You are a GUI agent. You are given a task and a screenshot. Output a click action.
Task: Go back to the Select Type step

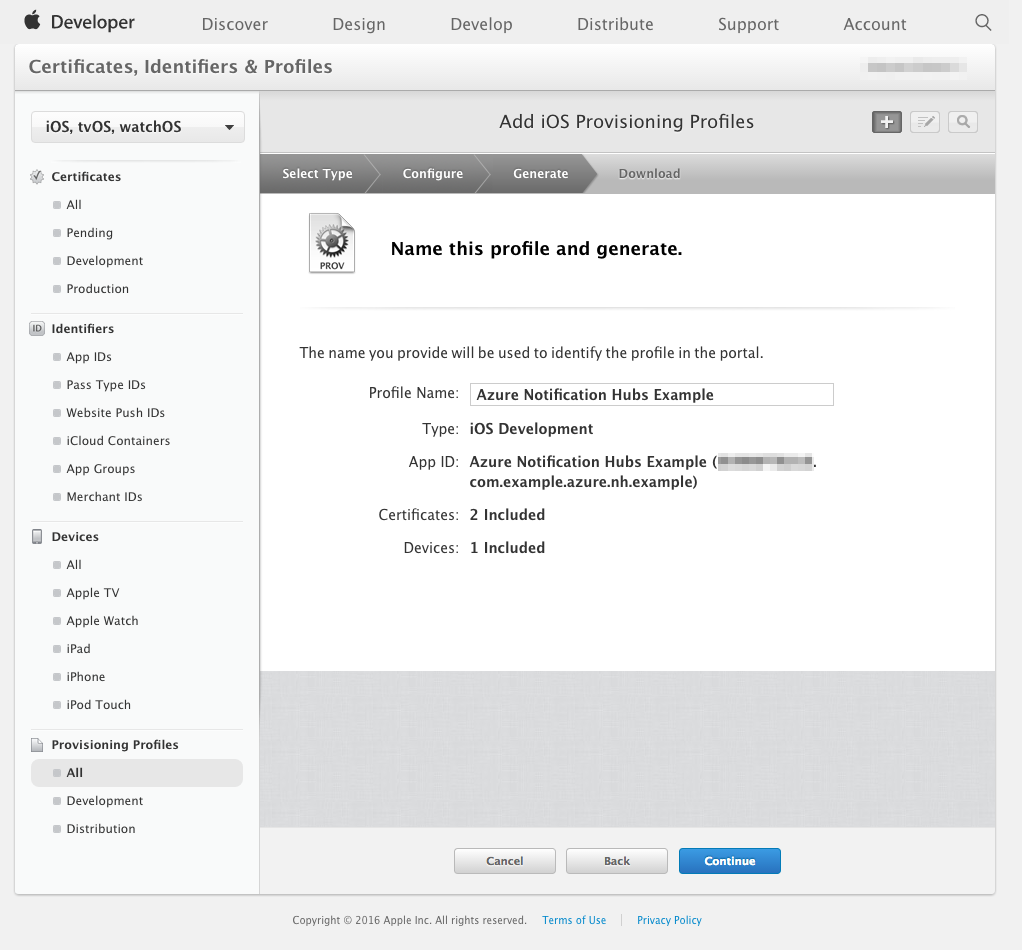[x=316, y=173]
